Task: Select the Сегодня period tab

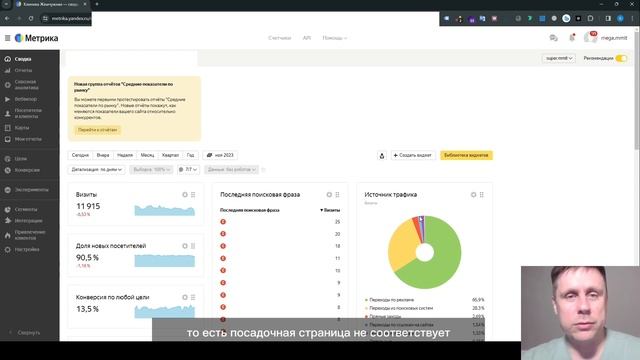Action: [80, 155]
